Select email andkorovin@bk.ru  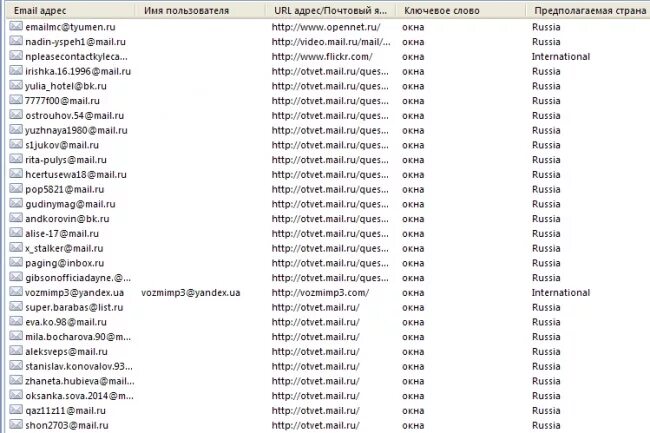(x=67, y=219)
